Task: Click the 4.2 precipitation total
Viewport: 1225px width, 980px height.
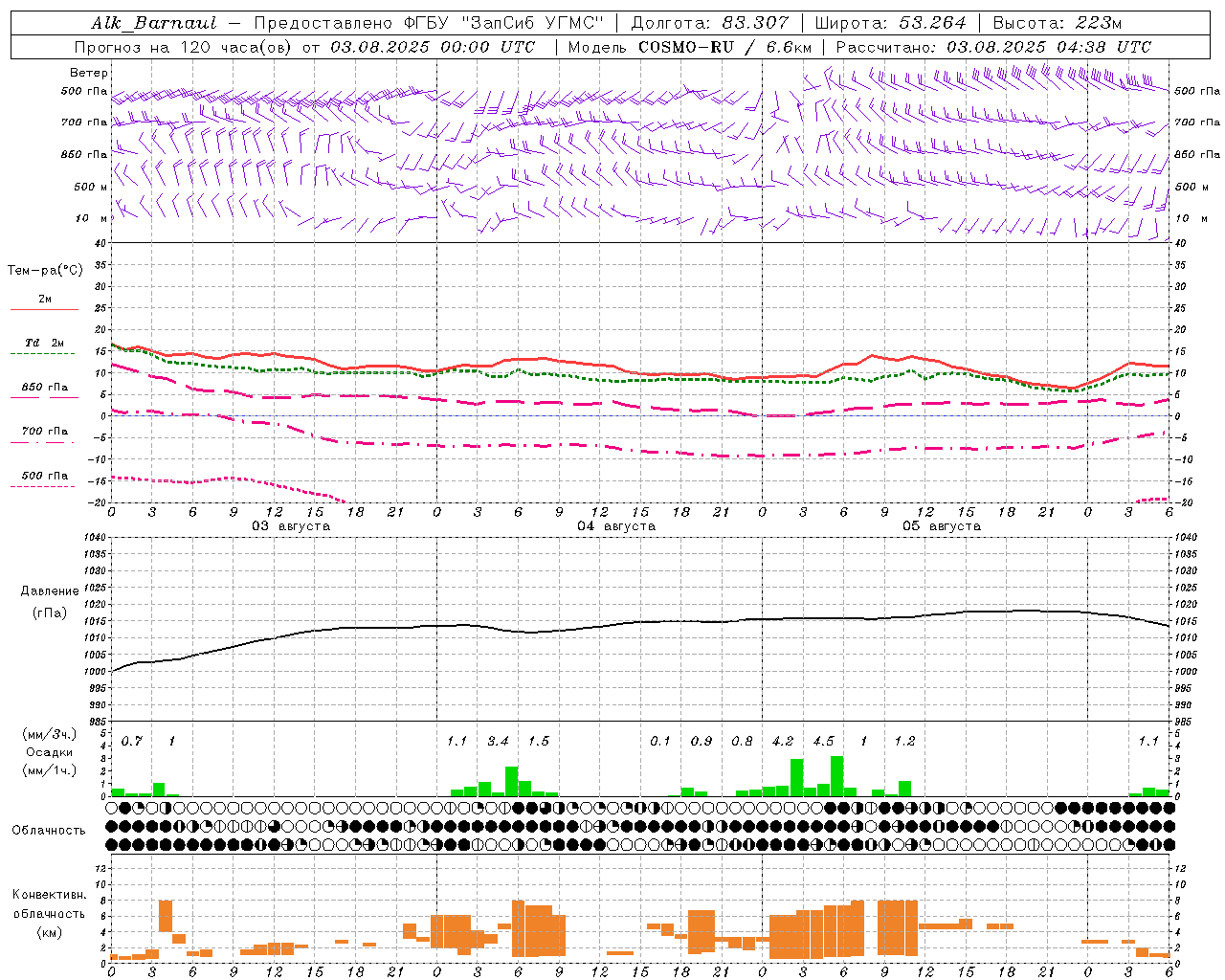Action: pyautogui.click(x=783, y=742)
